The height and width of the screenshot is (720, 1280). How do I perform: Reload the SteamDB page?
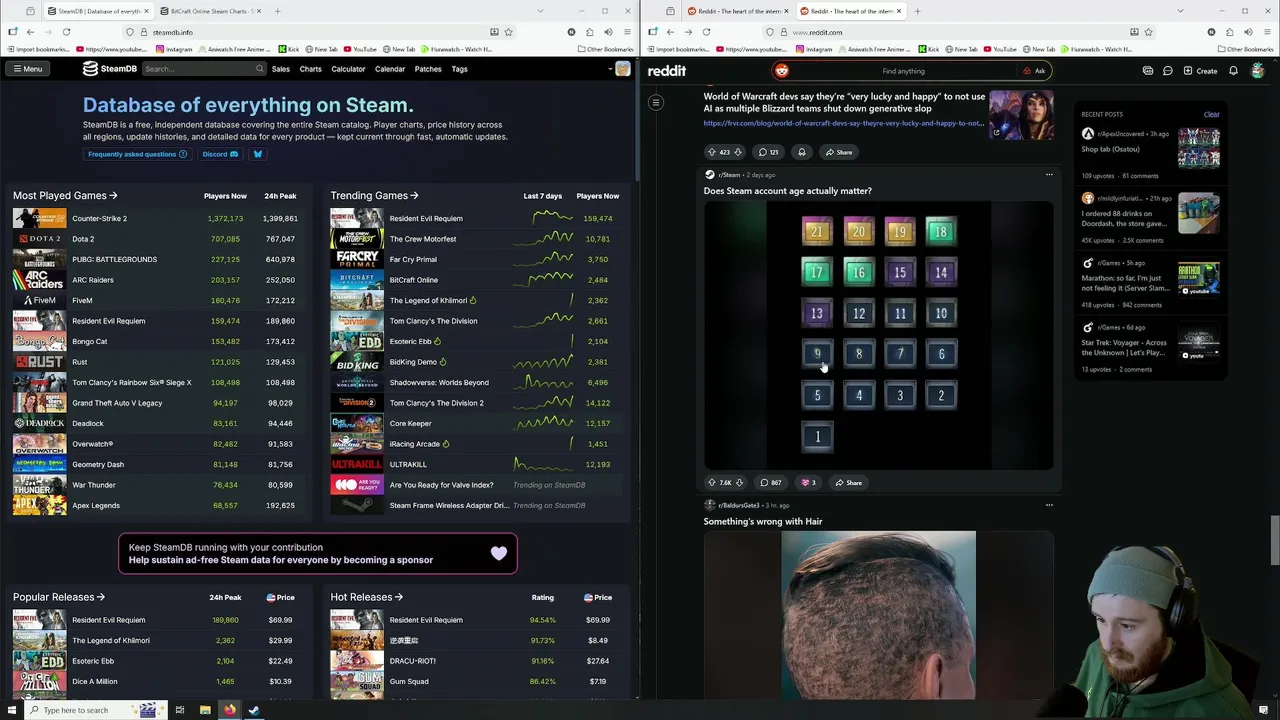pos(66,32)
